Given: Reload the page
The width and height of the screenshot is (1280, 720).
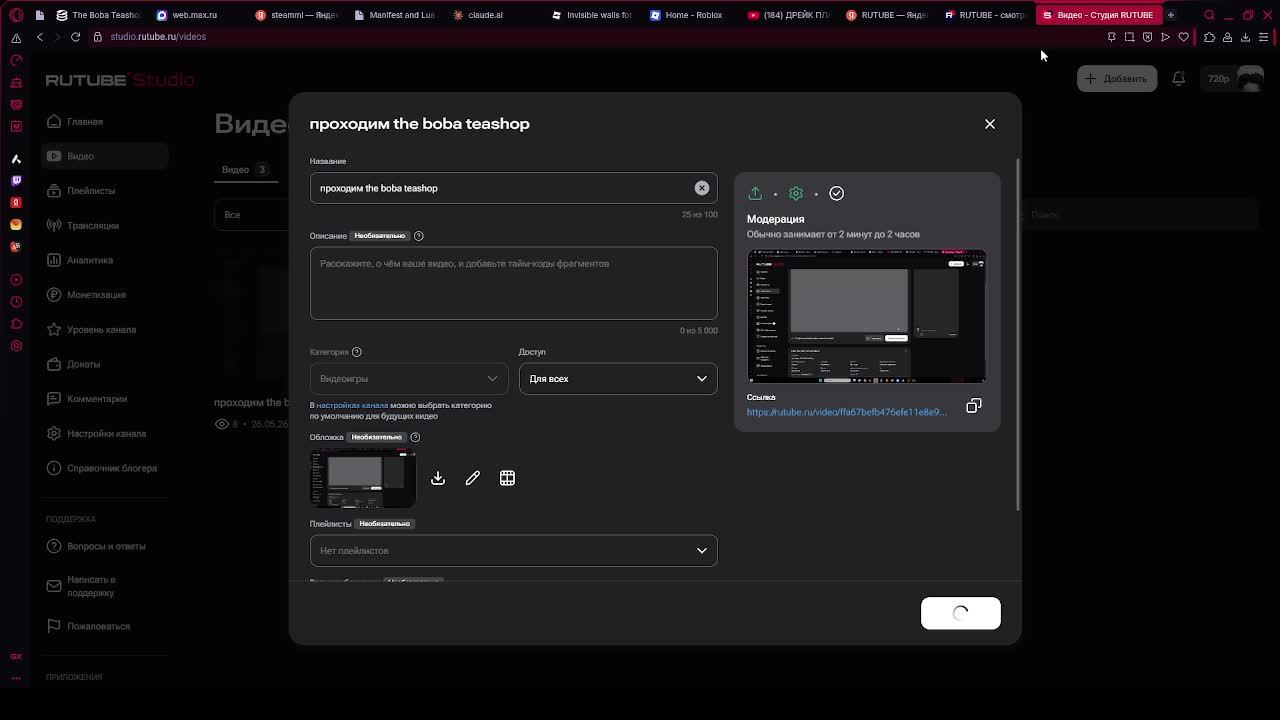Looking at the screenshot, I should pos(75,37).
